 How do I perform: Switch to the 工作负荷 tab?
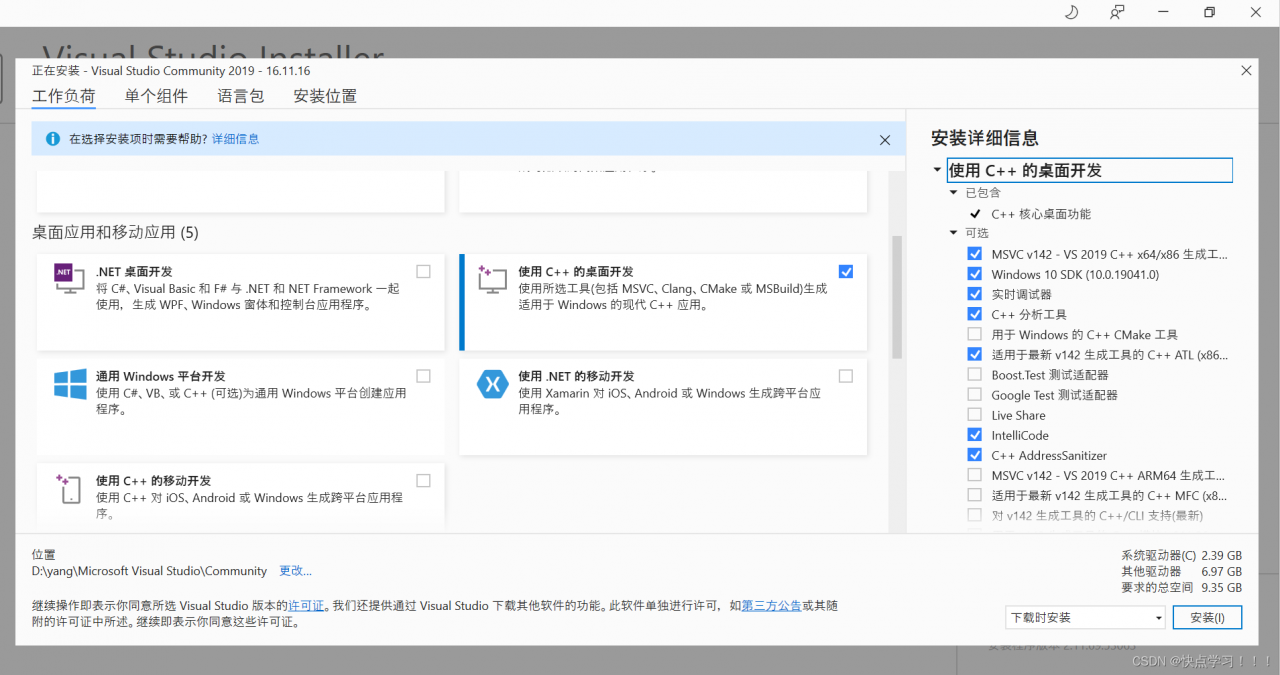(64, 96)
